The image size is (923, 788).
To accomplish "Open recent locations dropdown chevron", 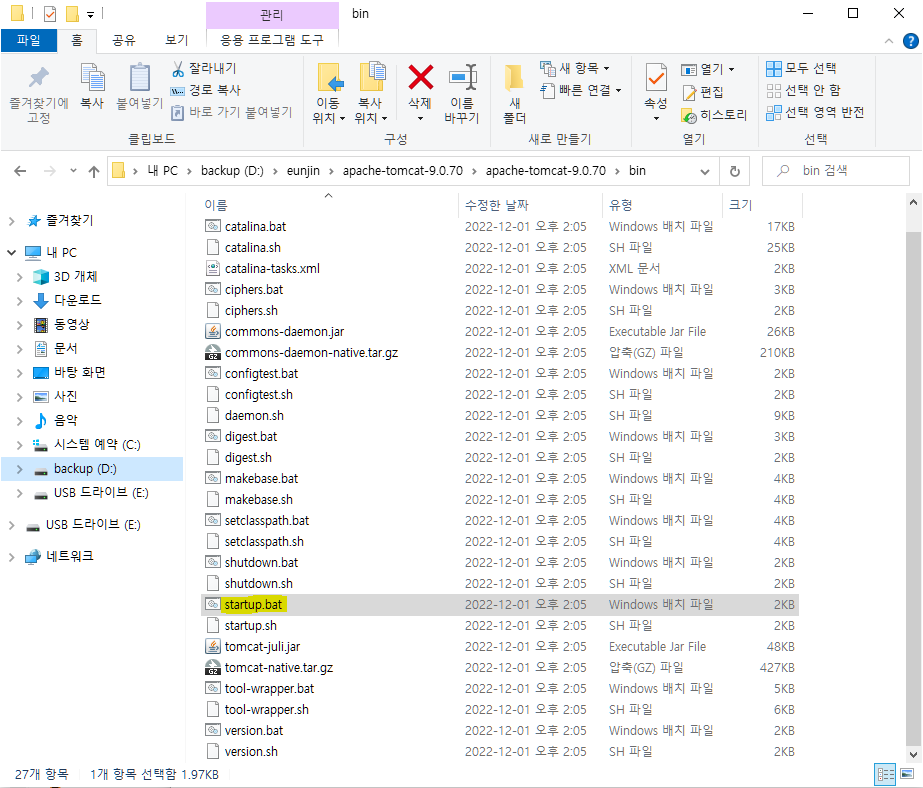I will (73, 171).
